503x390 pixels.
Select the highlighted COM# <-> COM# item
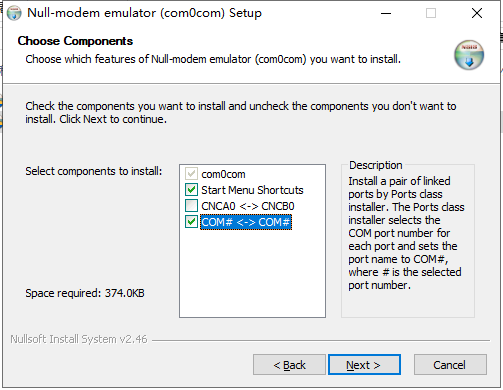coord(246,222)
